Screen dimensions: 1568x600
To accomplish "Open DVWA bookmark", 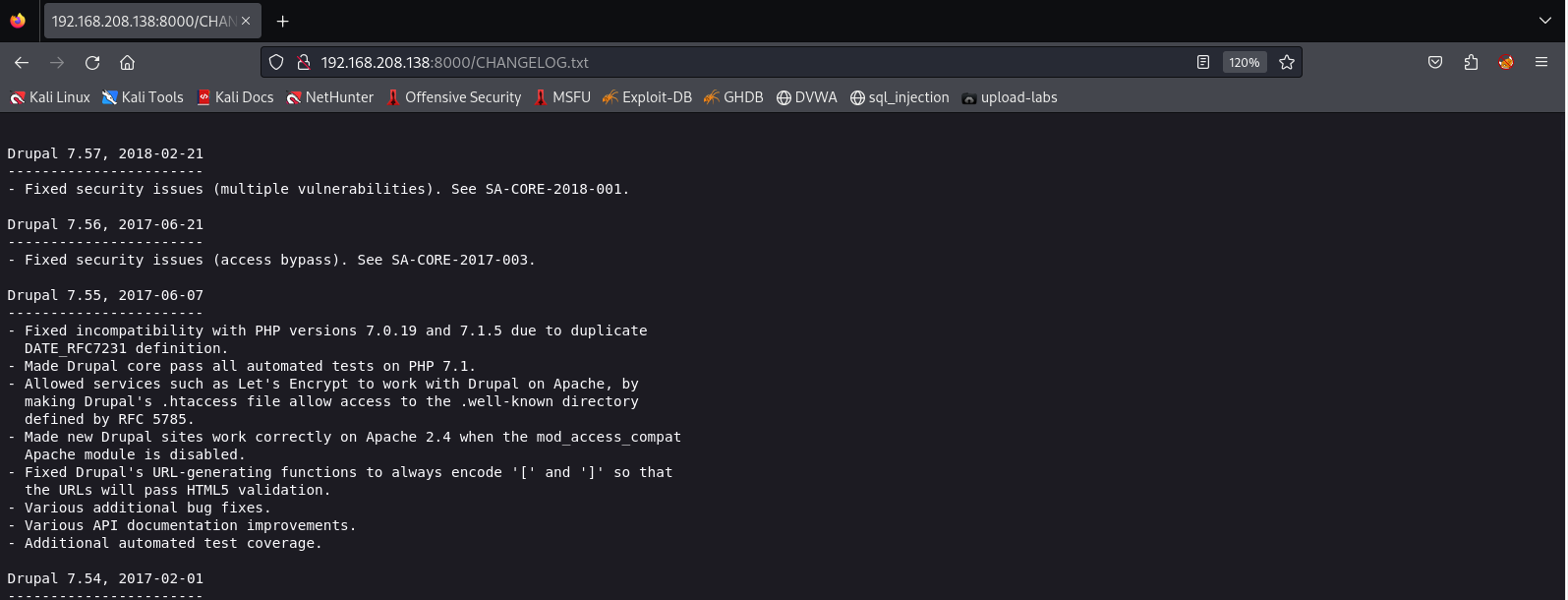I will click(807, 97).
